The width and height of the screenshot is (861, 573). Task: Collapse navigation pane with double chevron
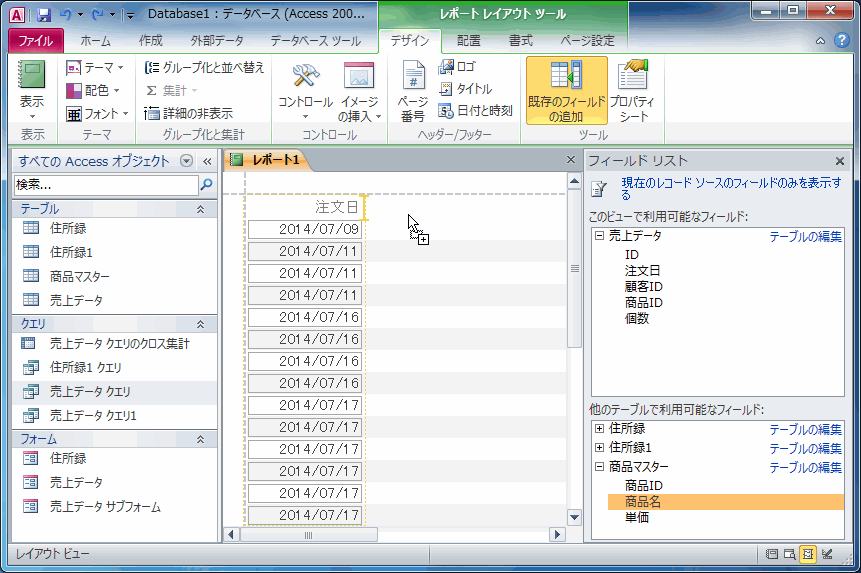(207, 161)
